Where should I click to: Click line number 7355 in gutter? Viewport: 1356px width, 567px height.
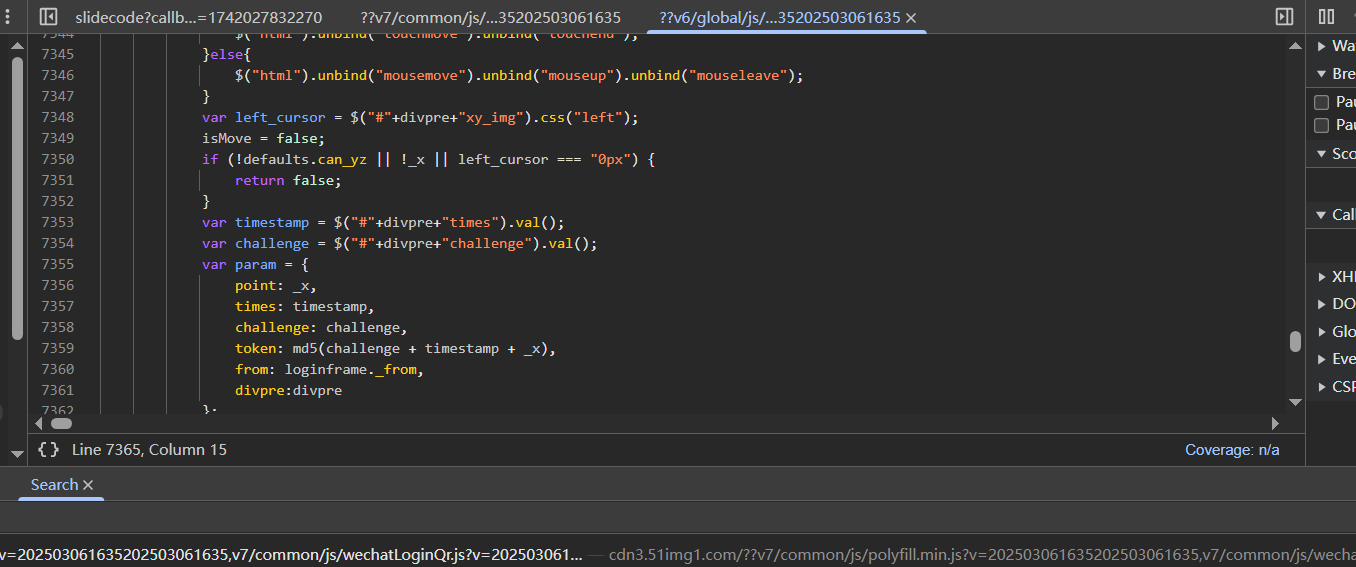(57, 264)
